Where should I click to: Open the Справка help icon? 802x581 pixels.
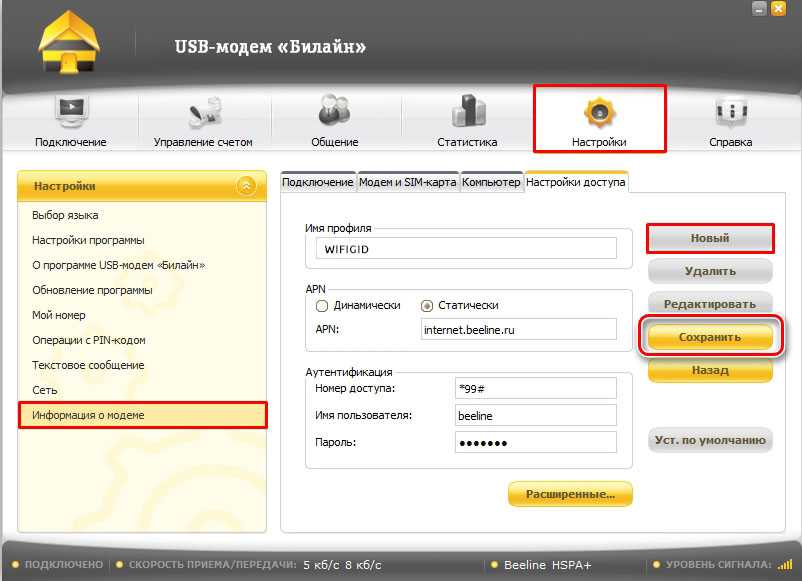point(731,111)
